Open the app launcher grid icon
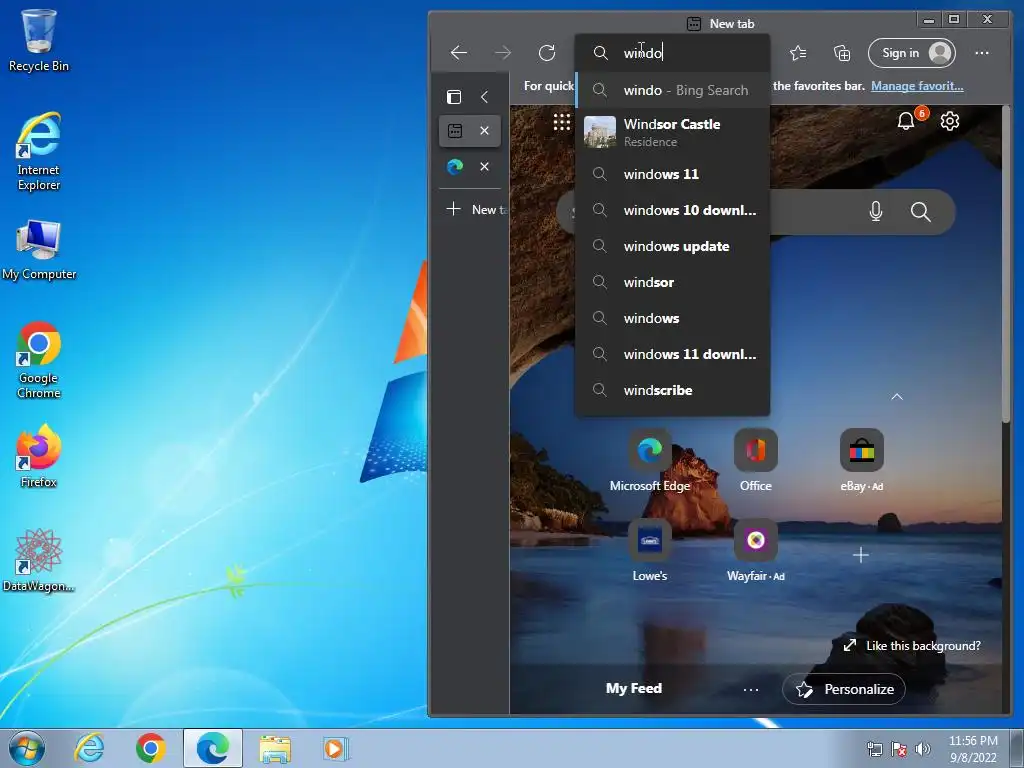Image resolution: width=1024 pixels, height=768 pixels. pos(562,121)
